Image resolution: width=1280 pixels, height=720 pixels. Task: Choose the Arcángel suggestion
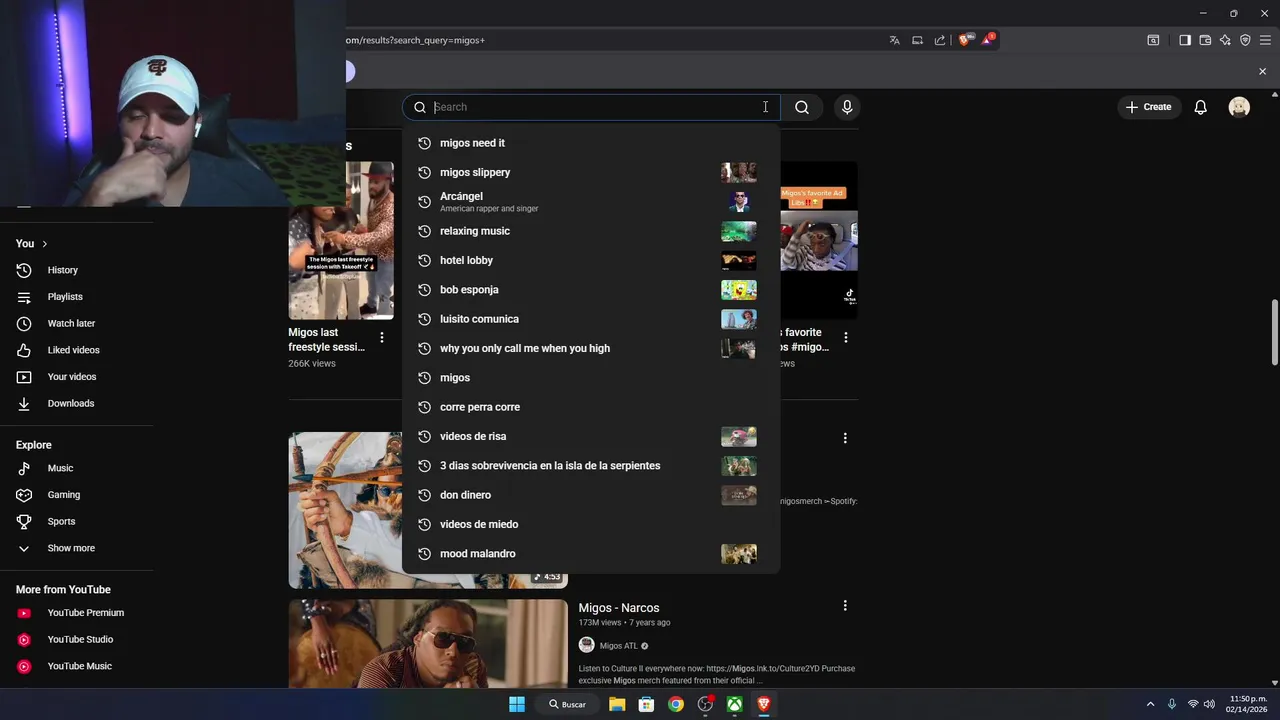tap(591, 202)
